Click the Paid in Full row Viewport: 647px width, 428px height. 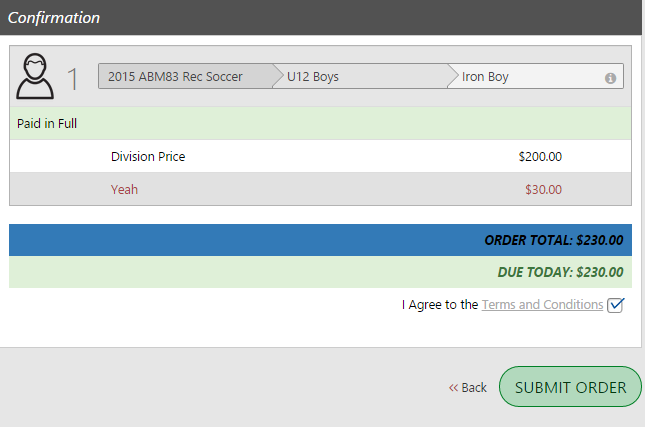tap(320, 123)
